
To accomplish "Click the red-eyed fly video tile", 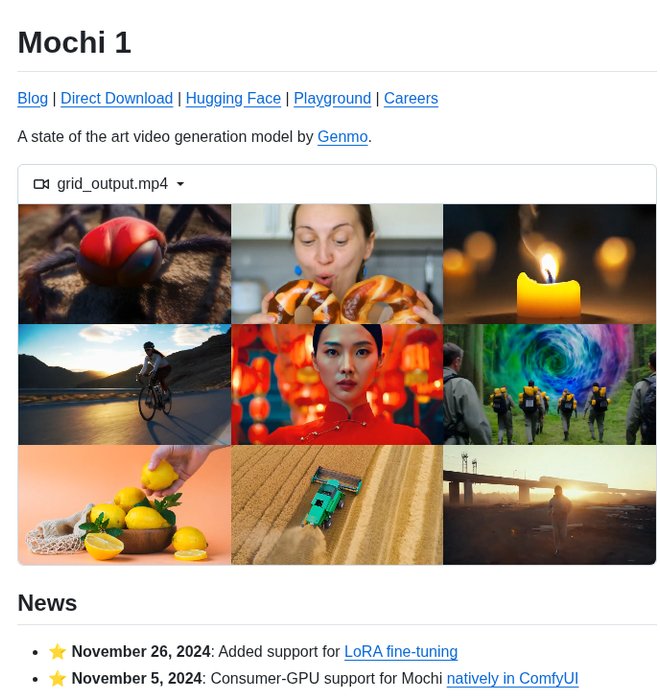I will pos(125,264).
